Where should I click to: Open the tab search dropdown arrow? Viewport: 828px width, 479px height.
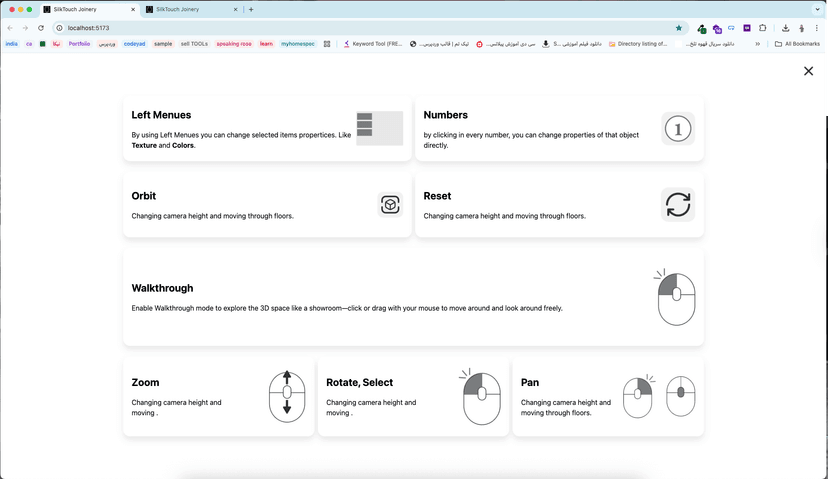(817, 9)
